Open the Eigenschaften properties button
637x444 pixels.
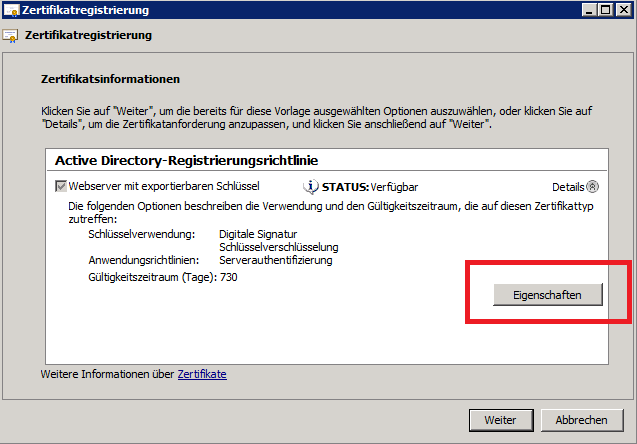pos(550,293)
